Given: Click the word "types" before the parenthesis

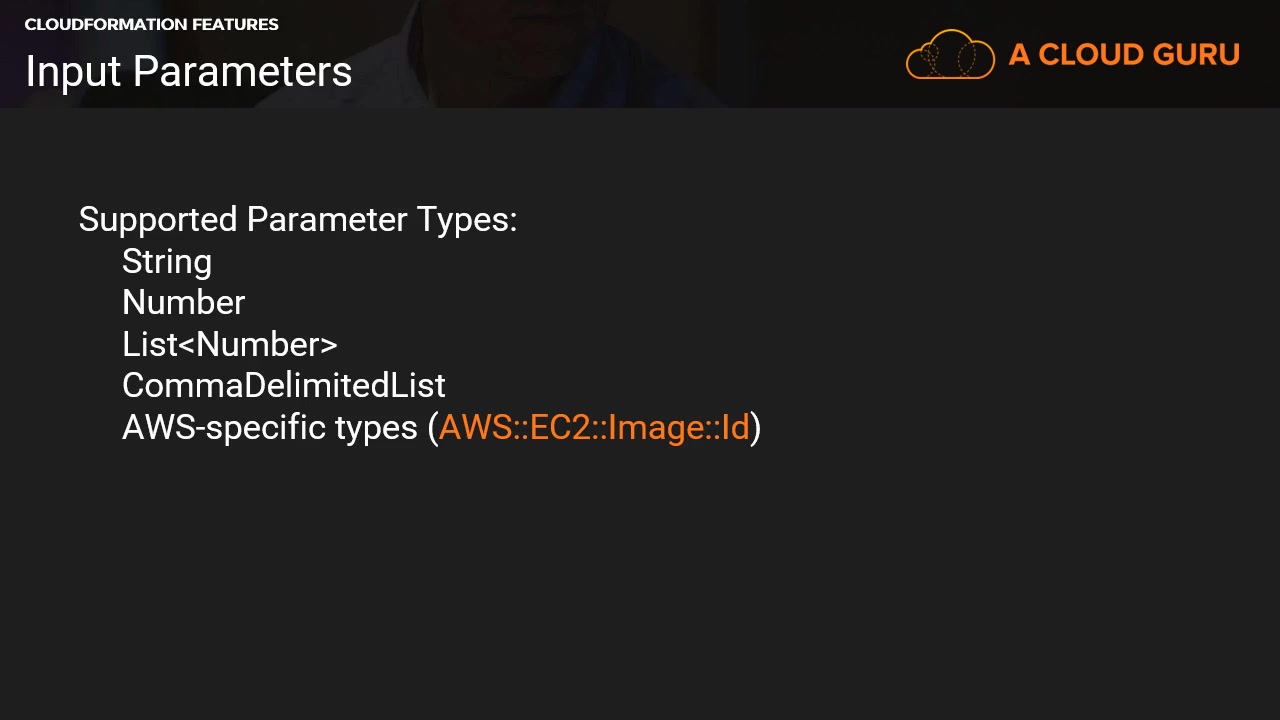Looking at the screenshot, I should coord(376,428).
